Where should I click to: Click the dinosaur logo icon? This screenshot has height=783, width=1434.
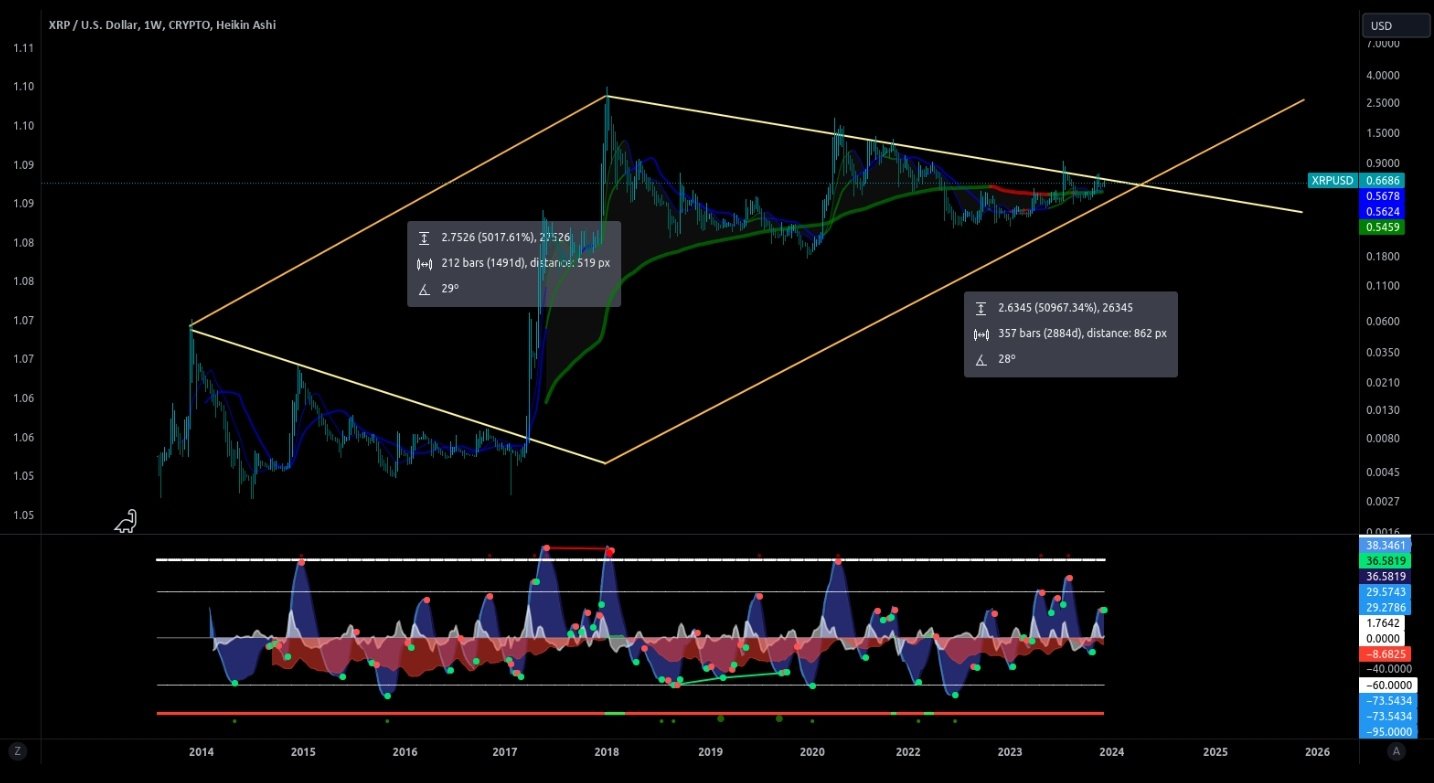tap(126, 521)
